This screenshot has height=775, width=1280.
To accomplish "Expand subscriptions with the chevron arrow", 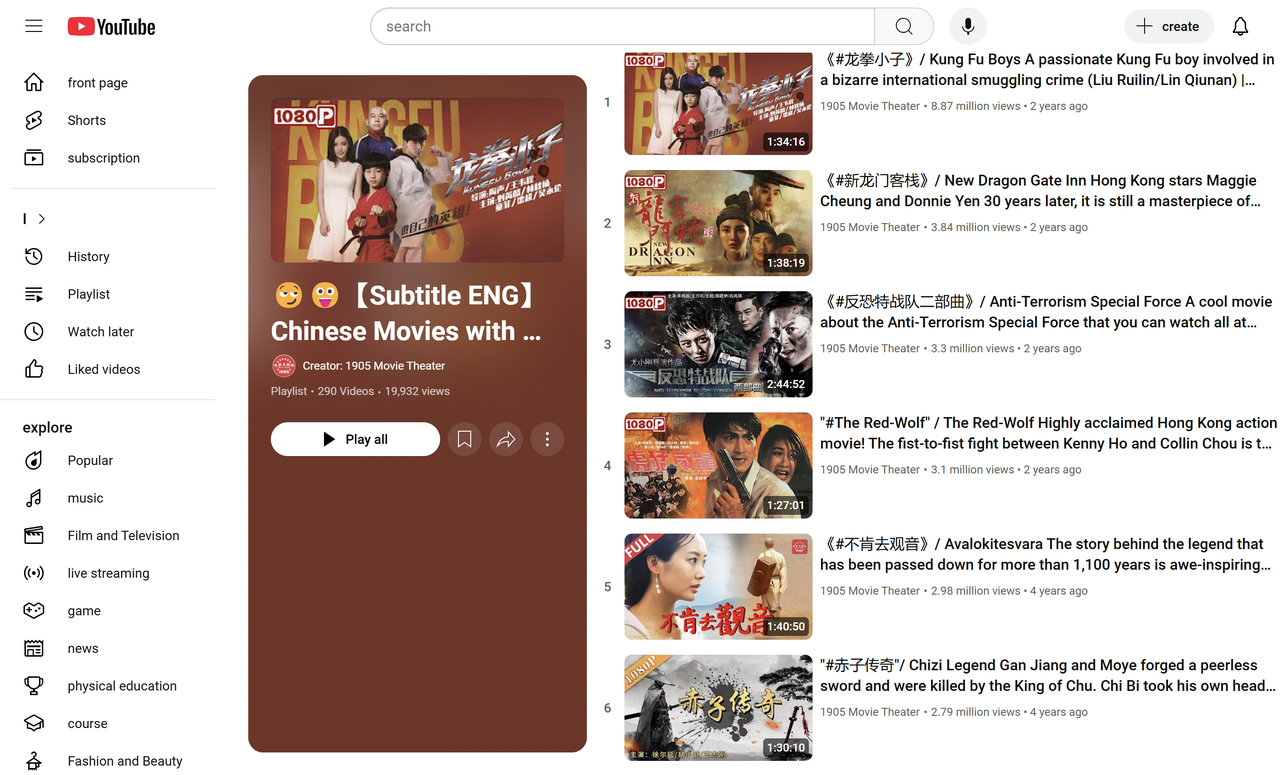I will [x=42, y=218].
